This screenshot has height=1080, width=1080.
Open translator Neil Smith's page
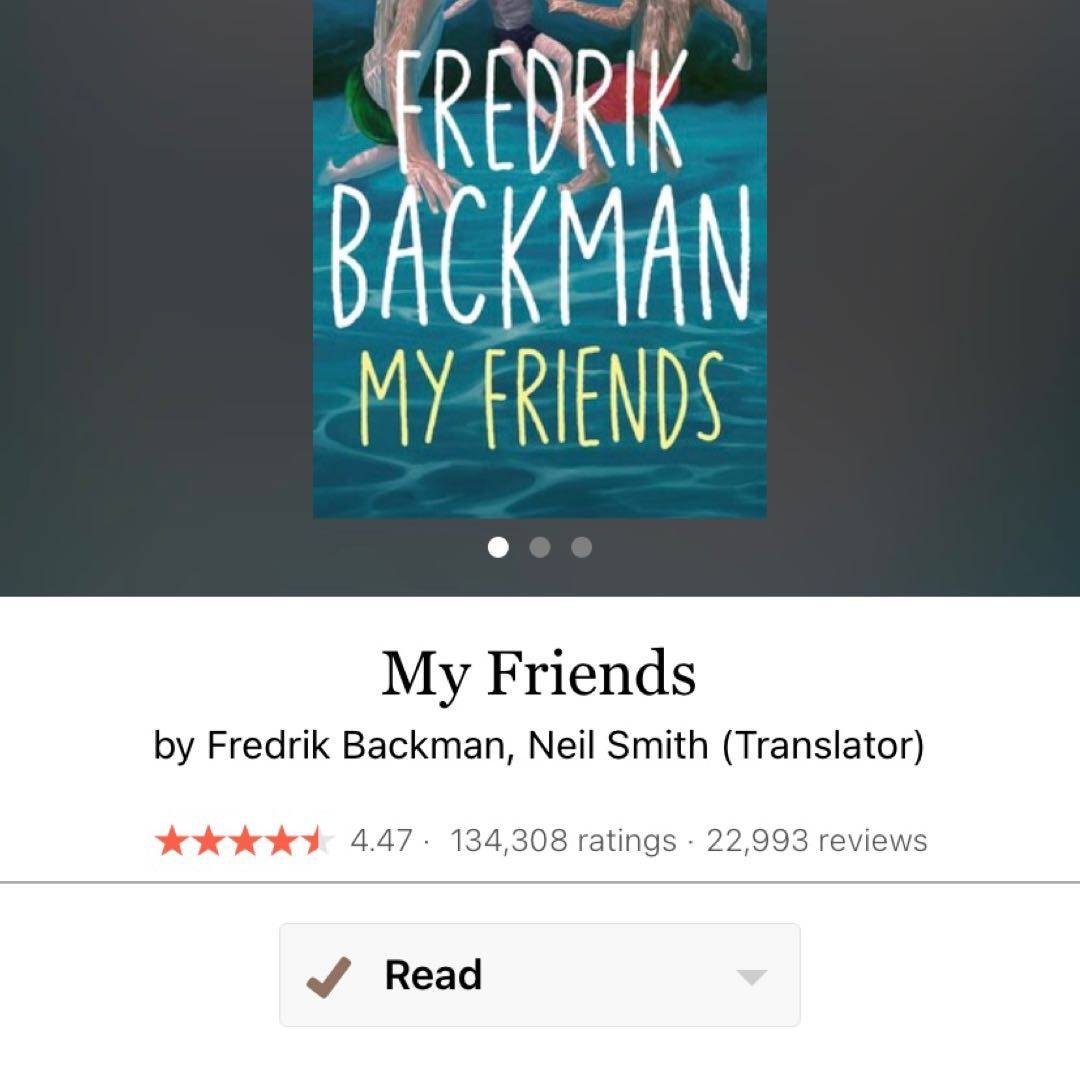pyautogui.click(x=617, y=745)
